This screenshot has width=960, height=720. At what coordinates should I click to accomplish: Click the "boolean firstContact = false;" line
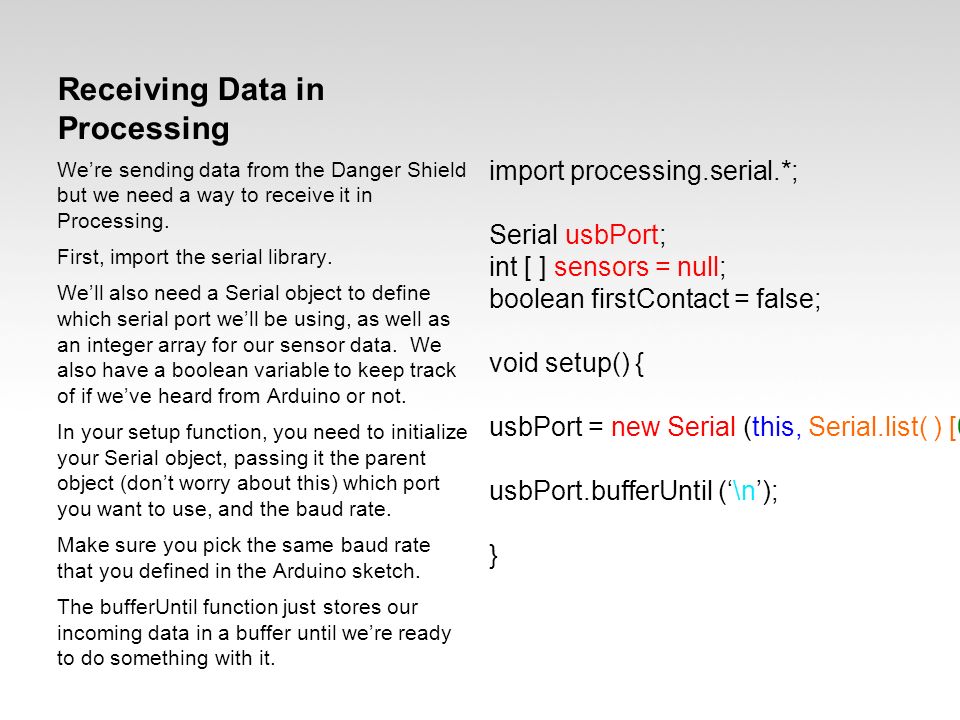[x=654, y=299]
